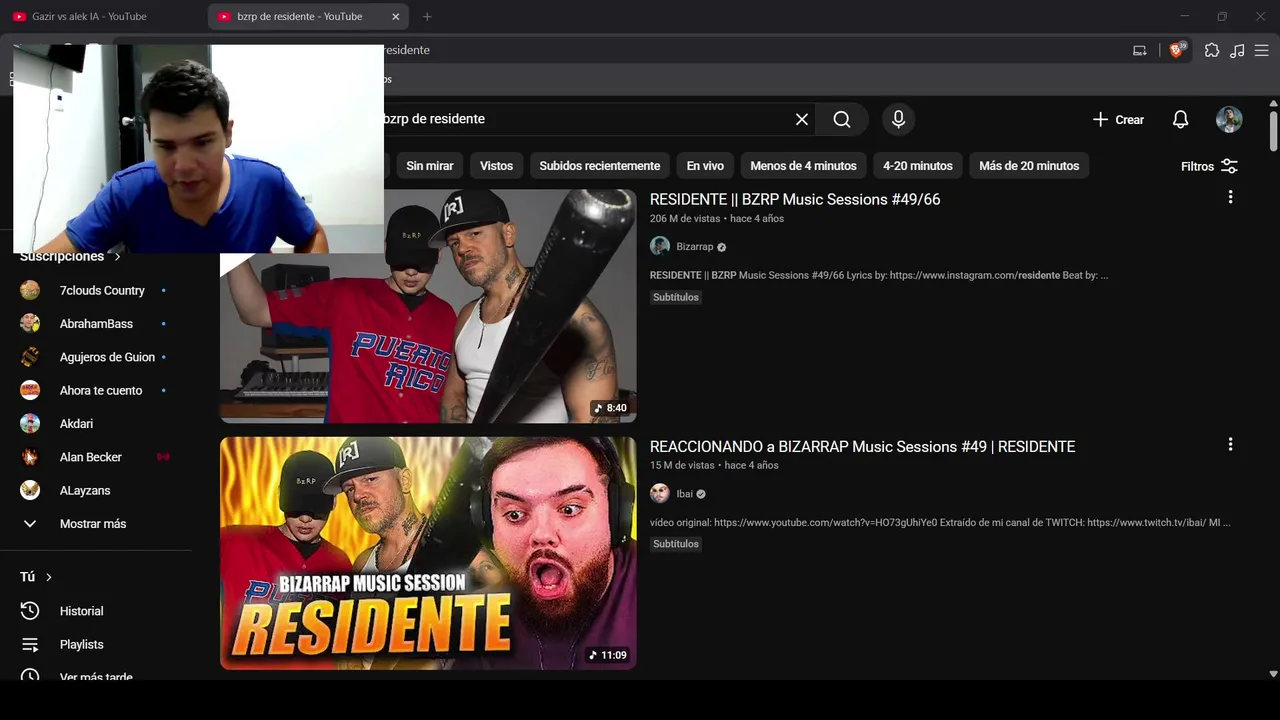1280x720 pixels.
Task: Select the En vivo filter chip
Action: click(x=705, y=166)
